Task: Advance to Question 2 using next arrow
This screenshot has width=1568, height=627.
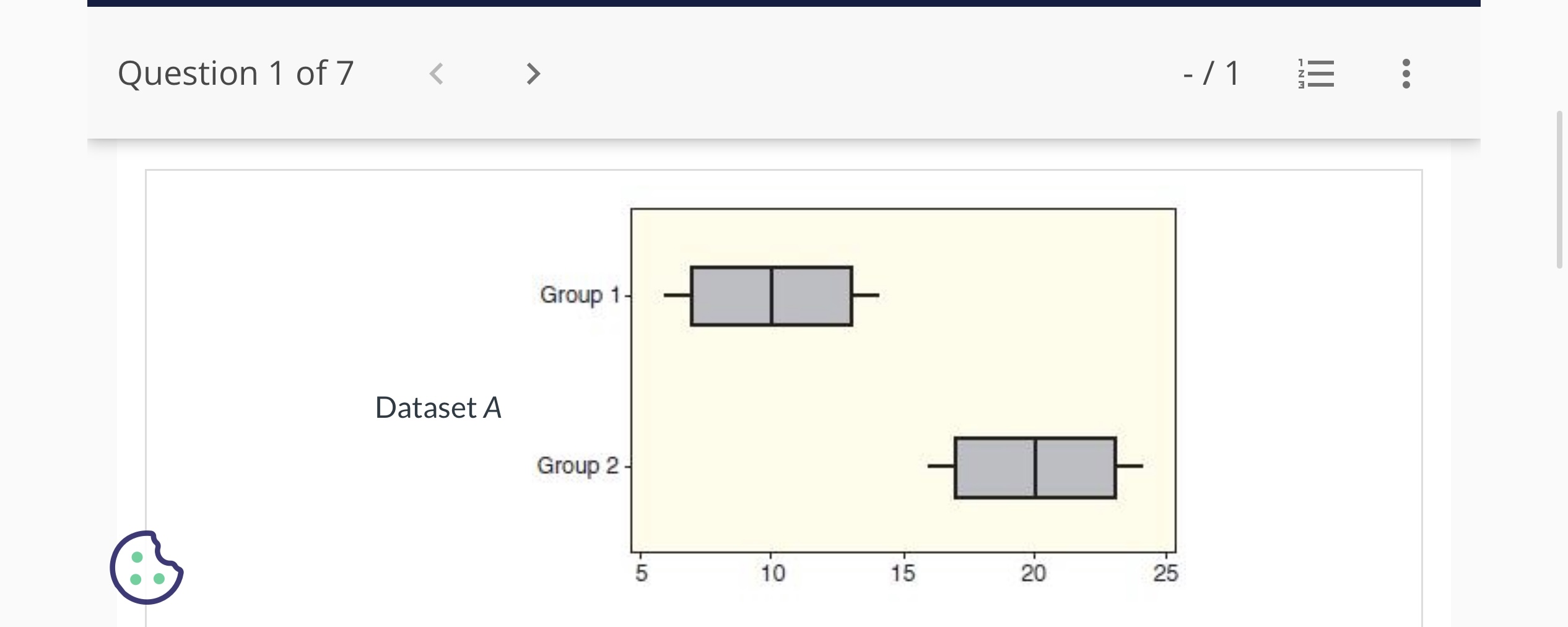Action: point(533,73)
